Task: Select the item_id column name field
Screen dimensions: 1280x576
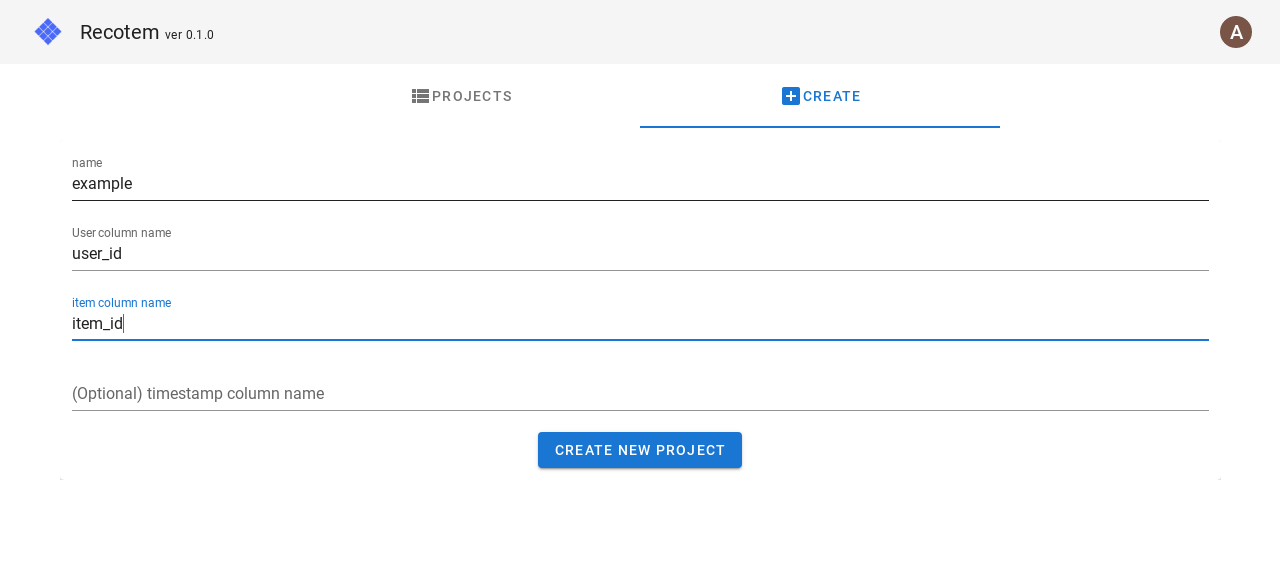Action: pos(400,323)
